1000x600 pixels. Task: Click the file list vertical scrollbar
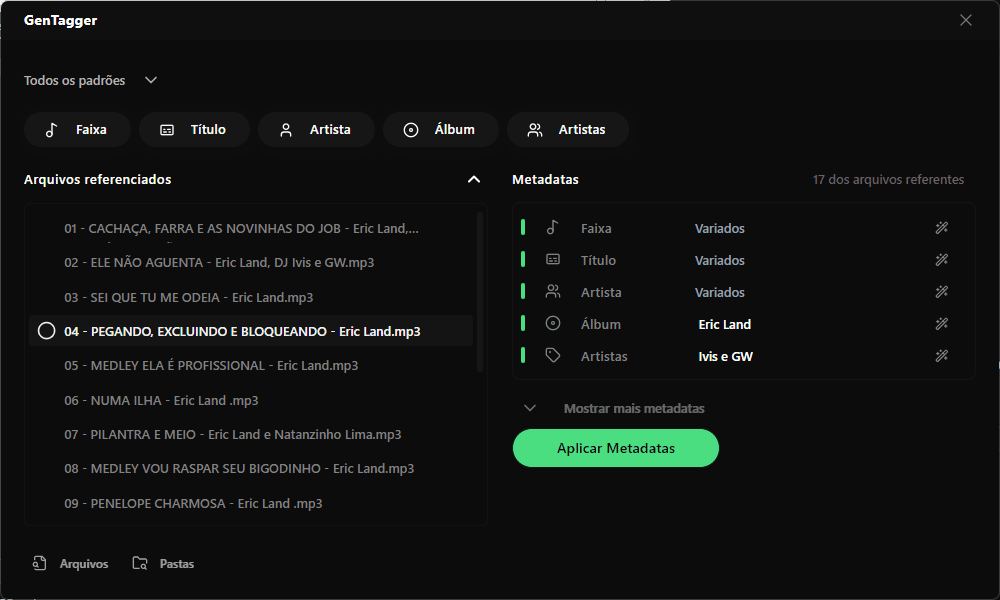click(x=480, y=290)
